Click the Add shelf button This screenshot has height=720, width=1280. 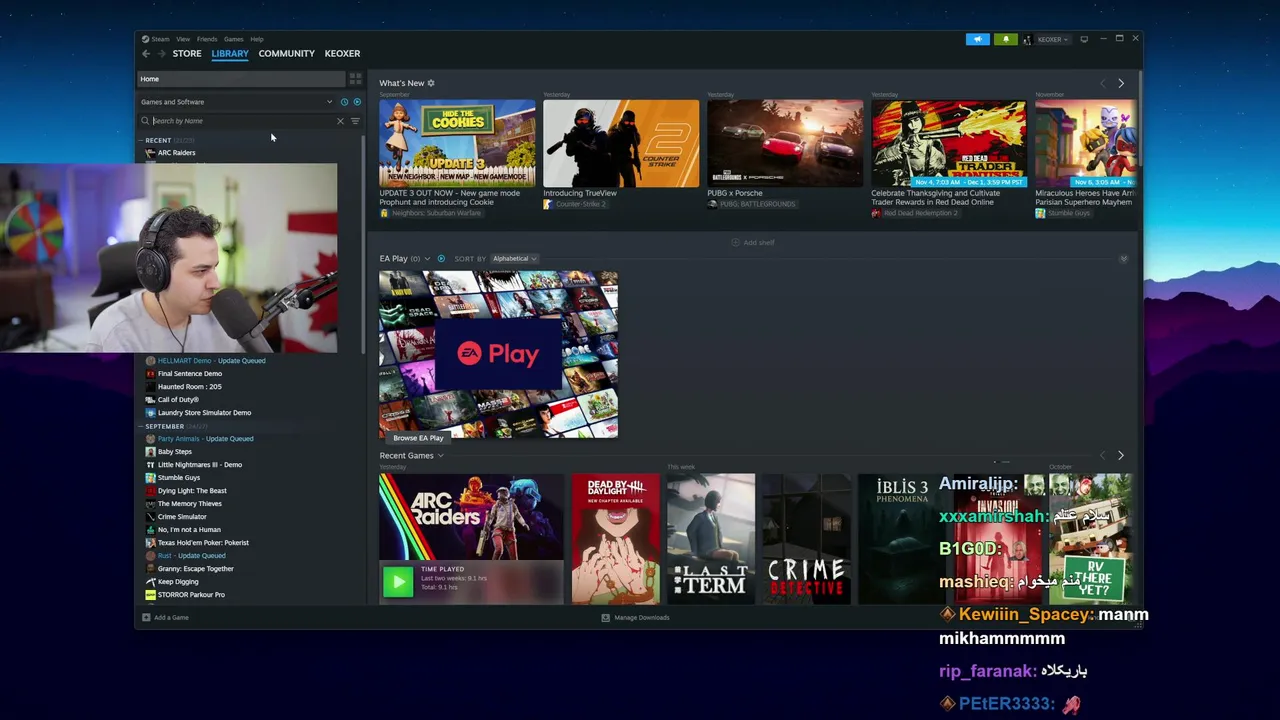tap(753, 242)
